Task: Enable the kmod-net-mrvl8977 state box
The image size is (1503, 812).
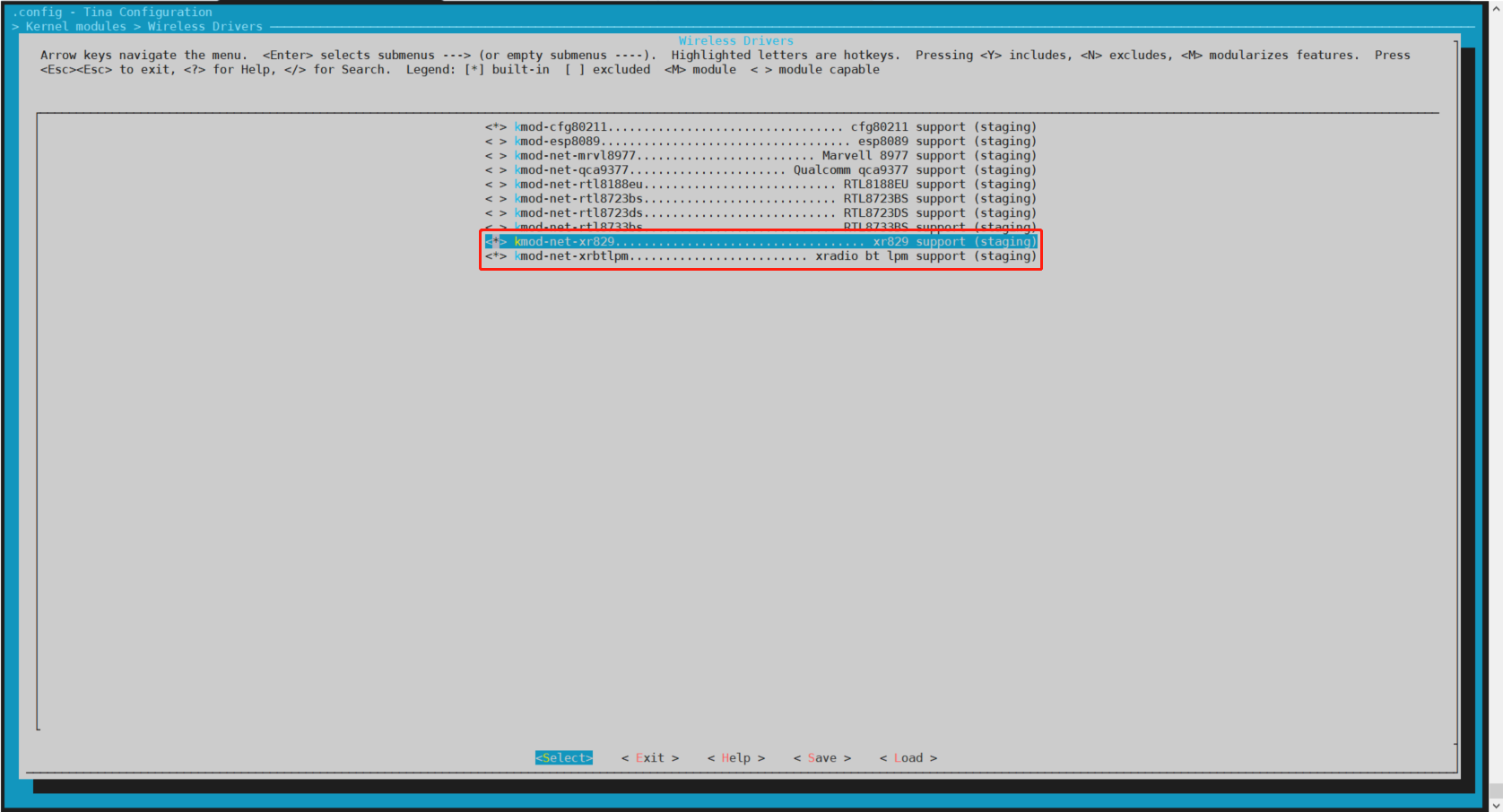Action: click(x=496, y=156)
